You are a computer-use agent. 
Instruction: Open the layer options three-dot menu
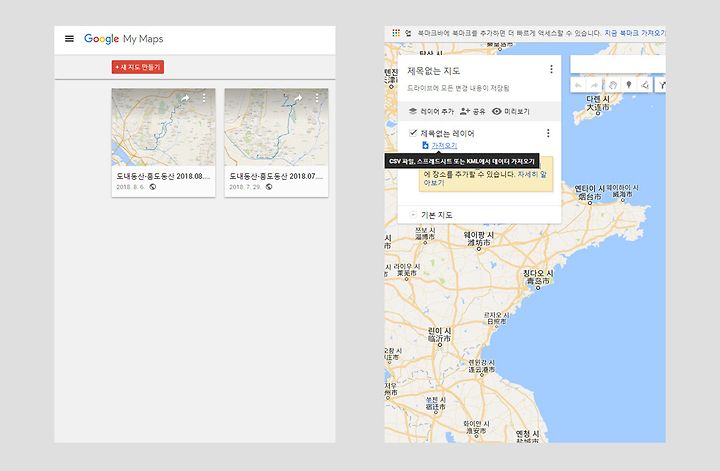548,133
